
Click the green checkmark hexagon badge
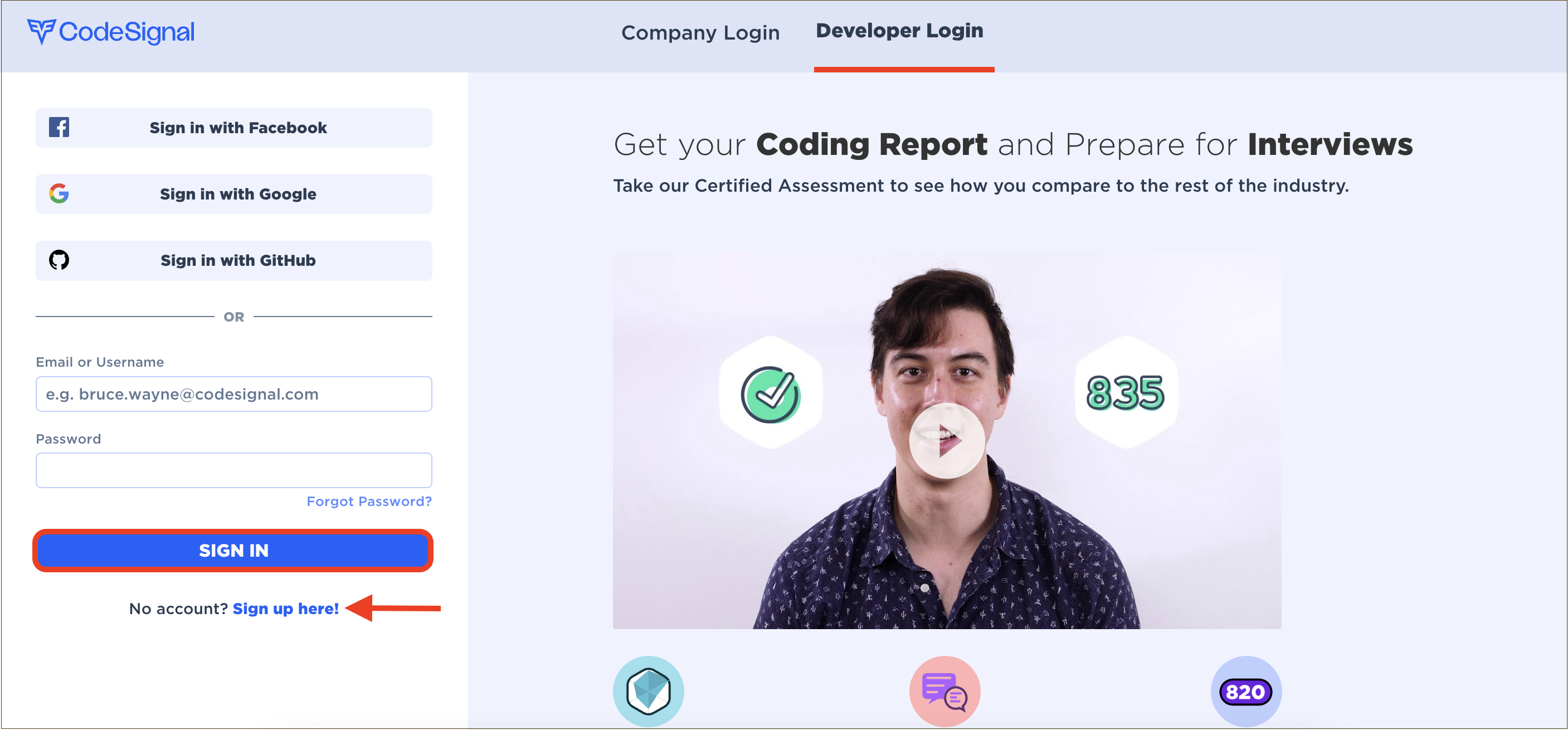(x=771, y=393)
